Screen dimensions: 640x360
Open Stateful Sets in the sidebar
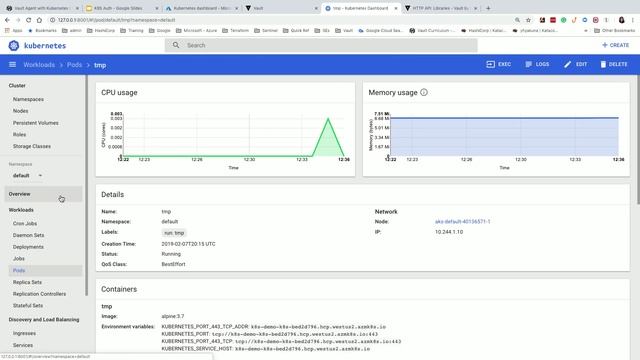coord(28,305)
